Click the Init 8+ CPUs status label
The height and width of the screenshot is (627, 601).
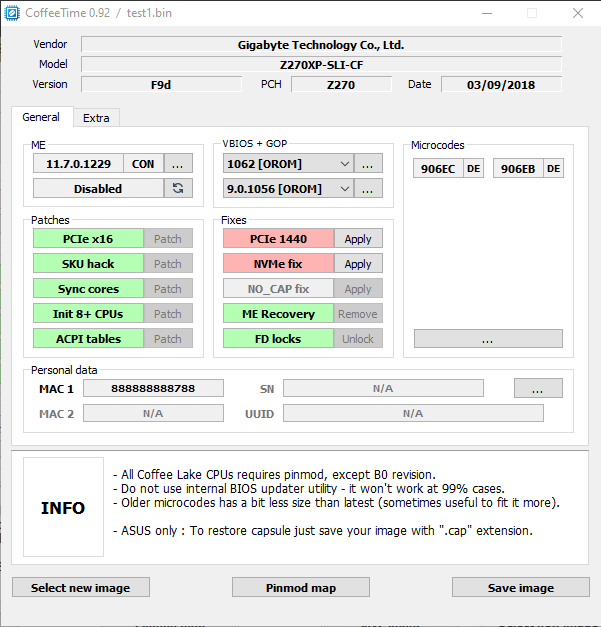[88, 314]
